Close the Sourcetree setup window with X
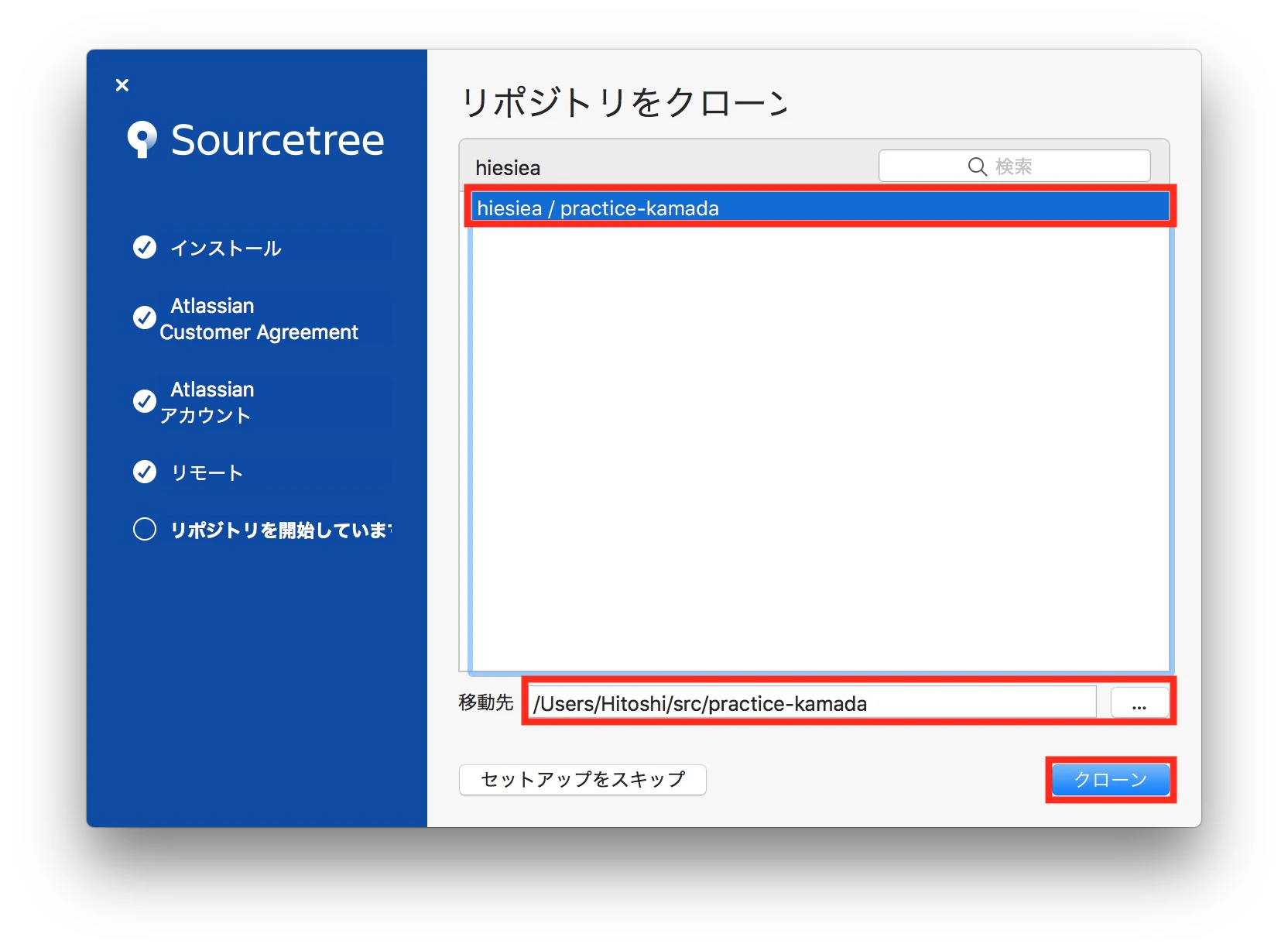This screenshot has width=1288, height=951. coord(122,85)
